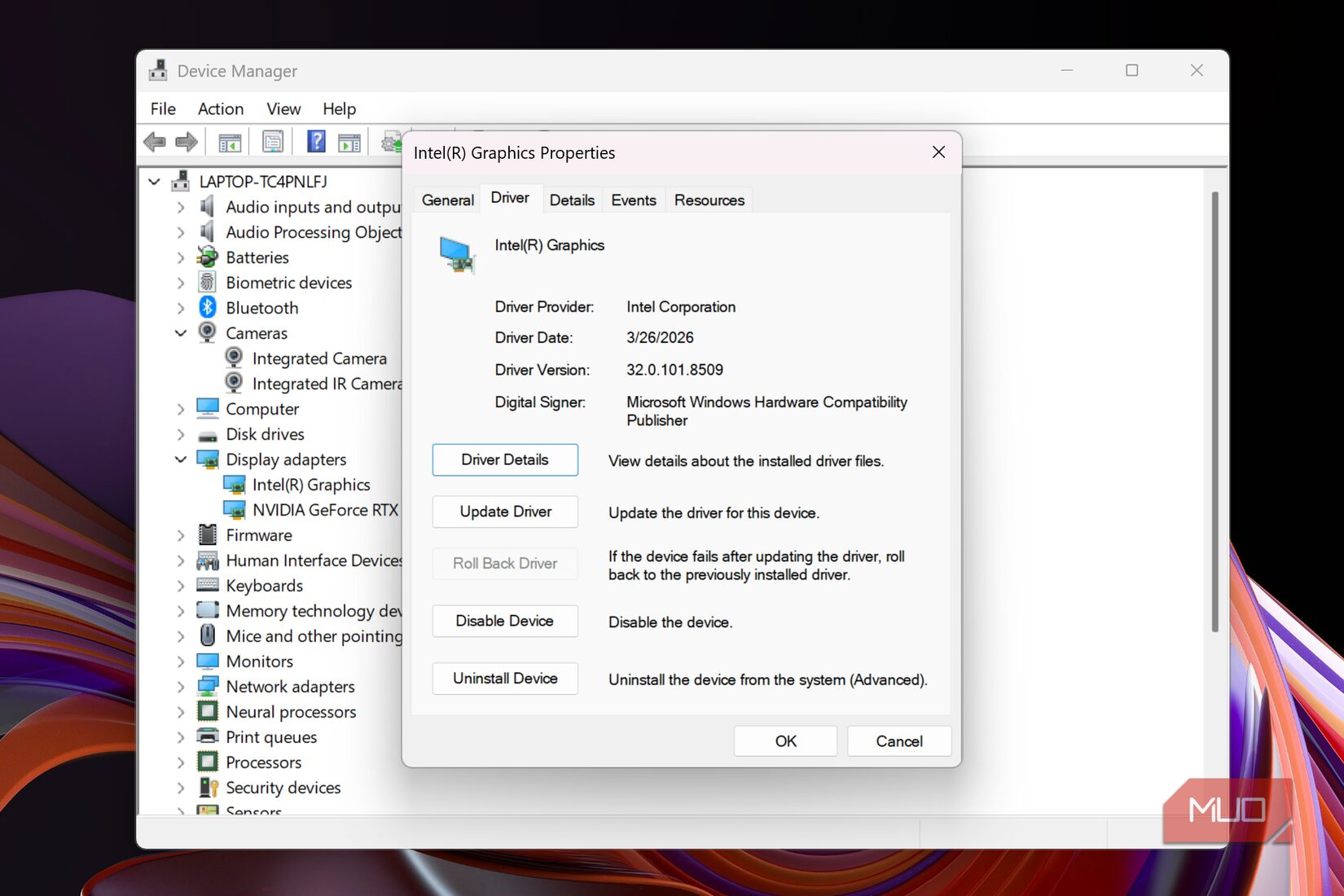Click the Help question mark toolbar icon
Viewport: 1344px width, 896px height.
click(316, 142)
